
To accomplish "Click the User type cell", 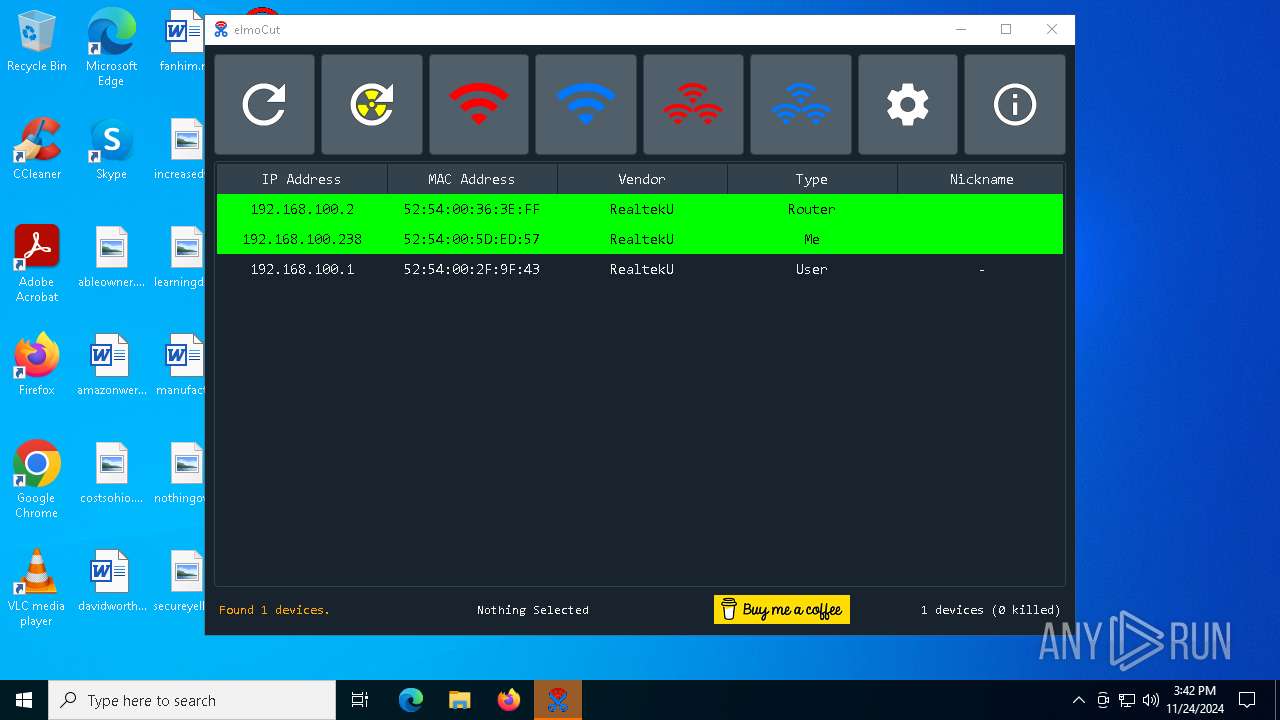I will pyautogui.click(x=812, y=269).
